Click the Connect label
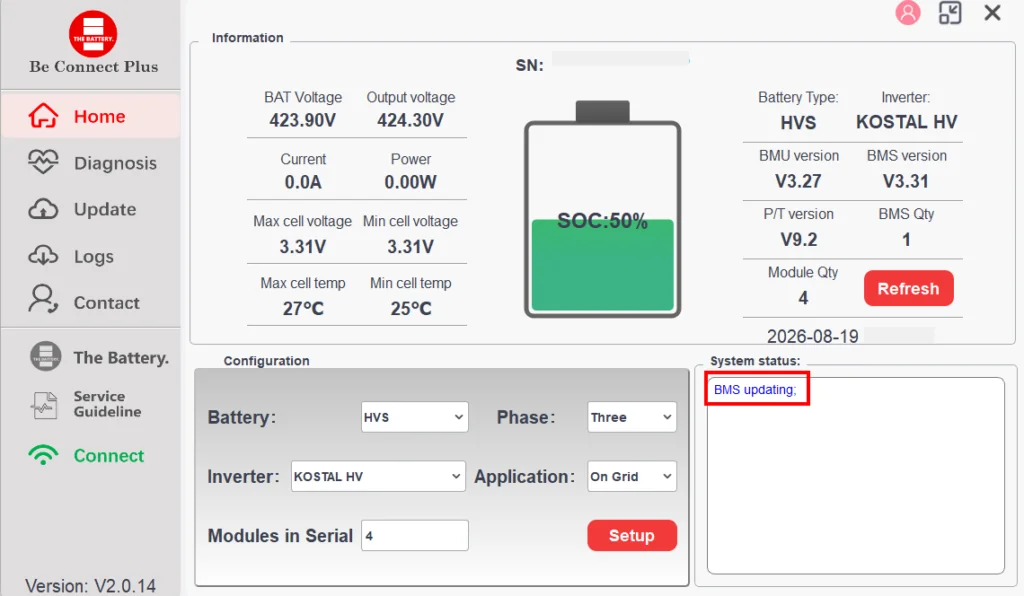This screenshot has height=596, width=1024. pyautogui.click(x=108, y=456)
